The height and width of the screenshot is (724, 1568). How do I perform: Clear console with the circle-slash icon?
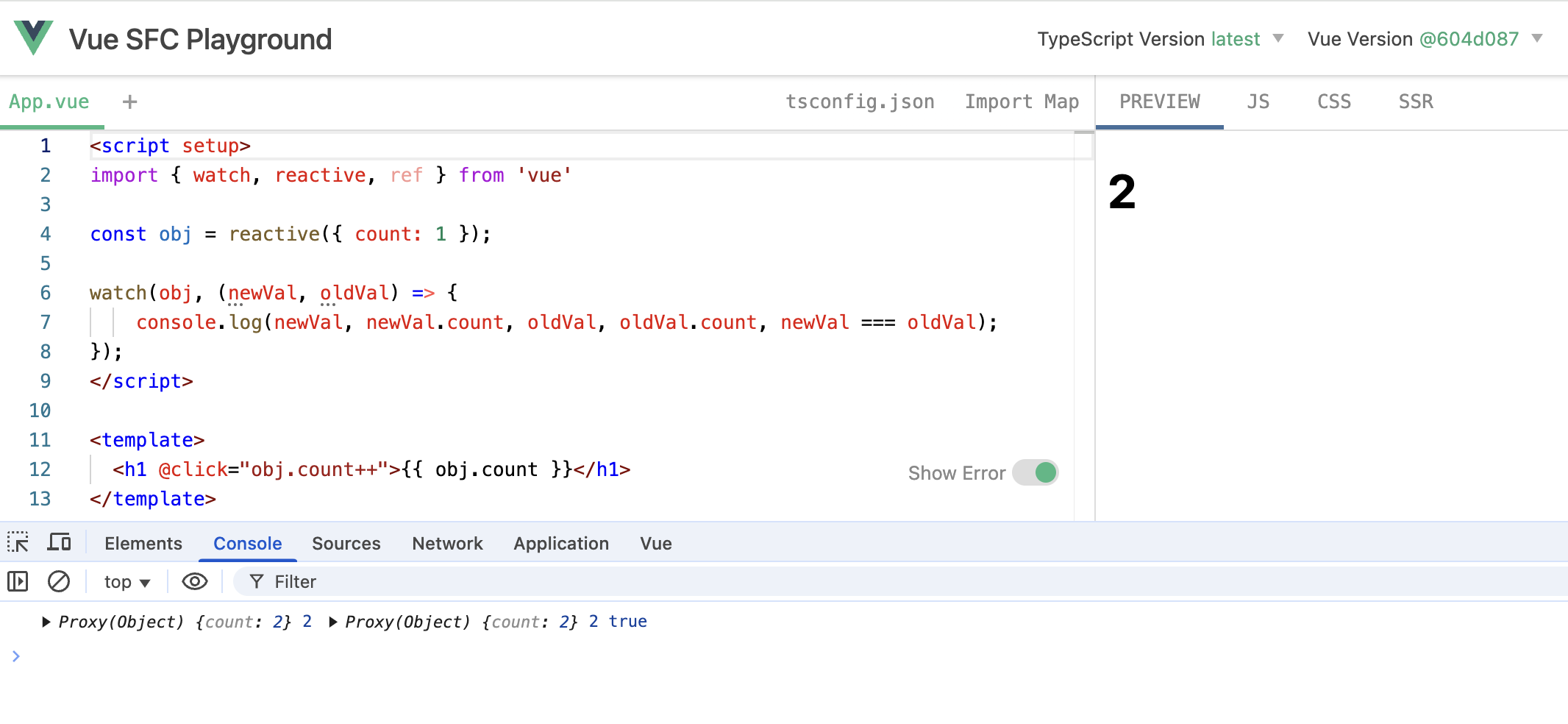point(59,582)
